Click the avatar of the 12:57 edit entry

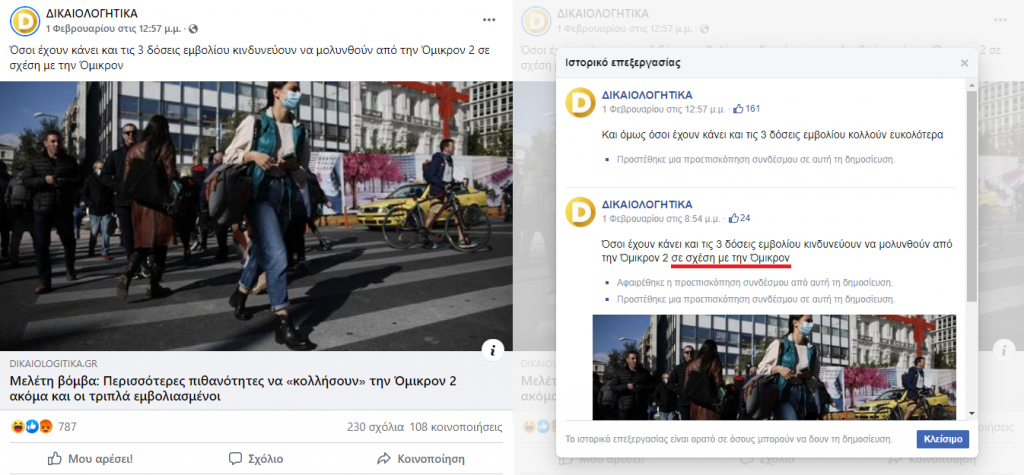tap(580, 102)
